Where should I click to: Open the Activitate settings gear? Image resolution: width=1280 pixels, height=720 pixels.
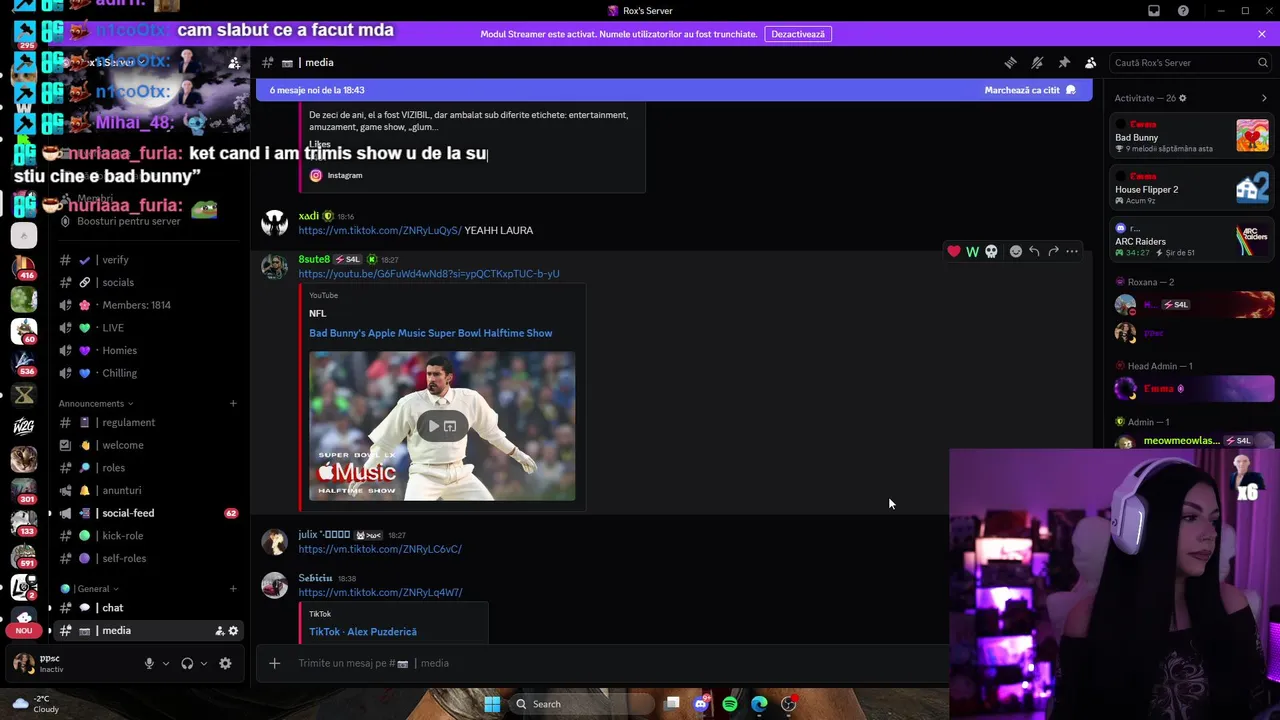click(1183, 98)
